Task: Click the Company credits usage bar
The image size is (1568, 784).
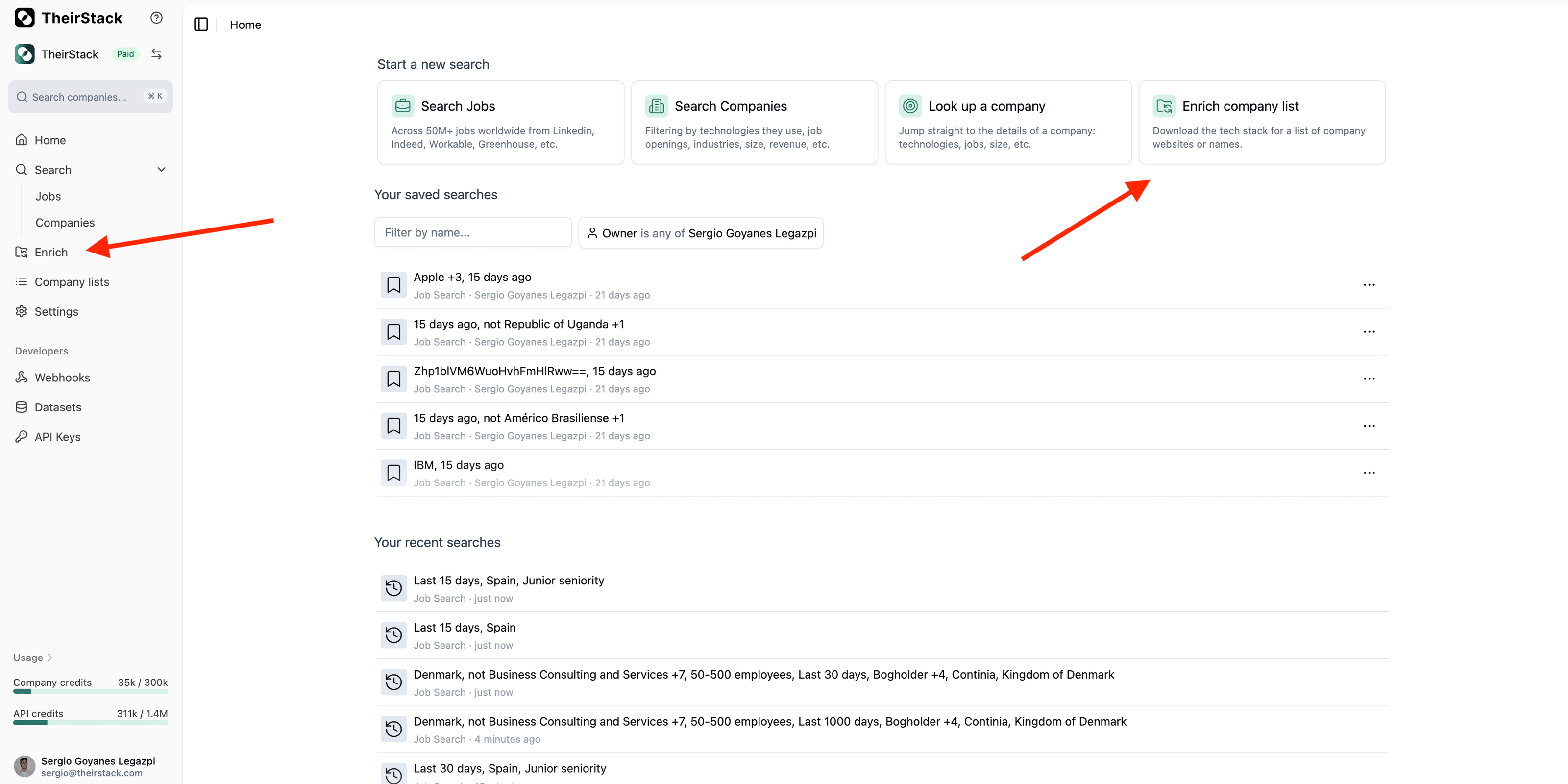Action: tap(90, 691)
